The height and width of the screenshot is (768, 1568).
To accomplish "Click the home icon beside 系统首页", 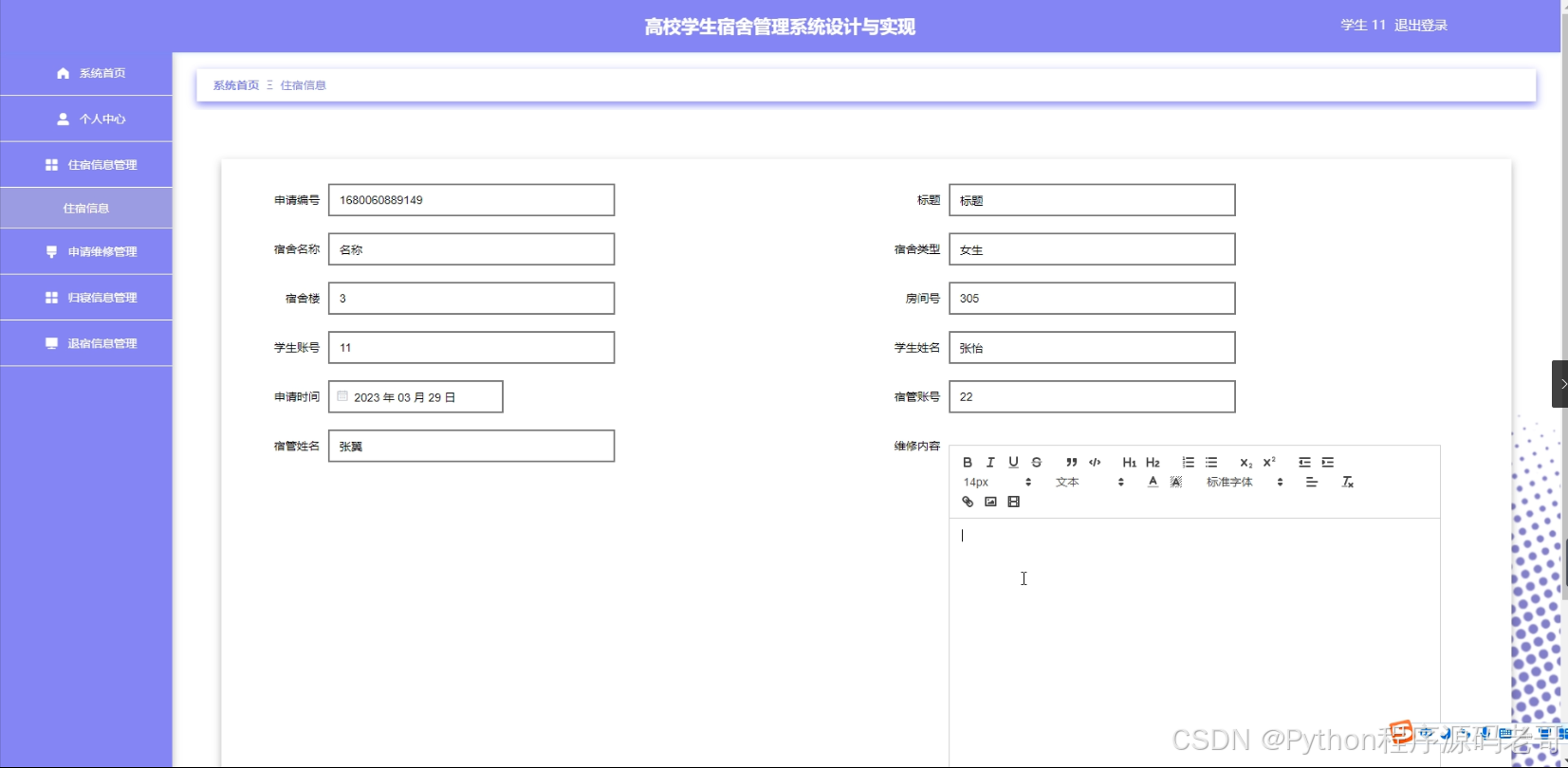I will 63,73.
